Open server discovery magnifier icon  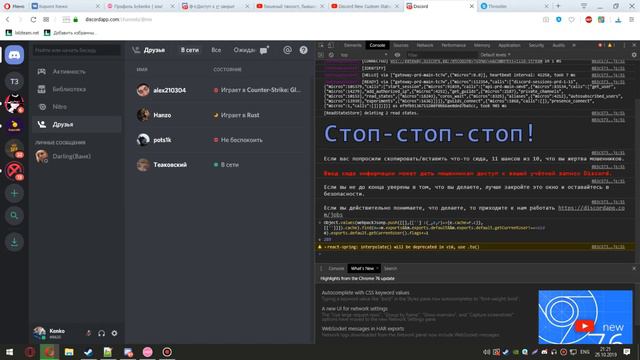14,216
